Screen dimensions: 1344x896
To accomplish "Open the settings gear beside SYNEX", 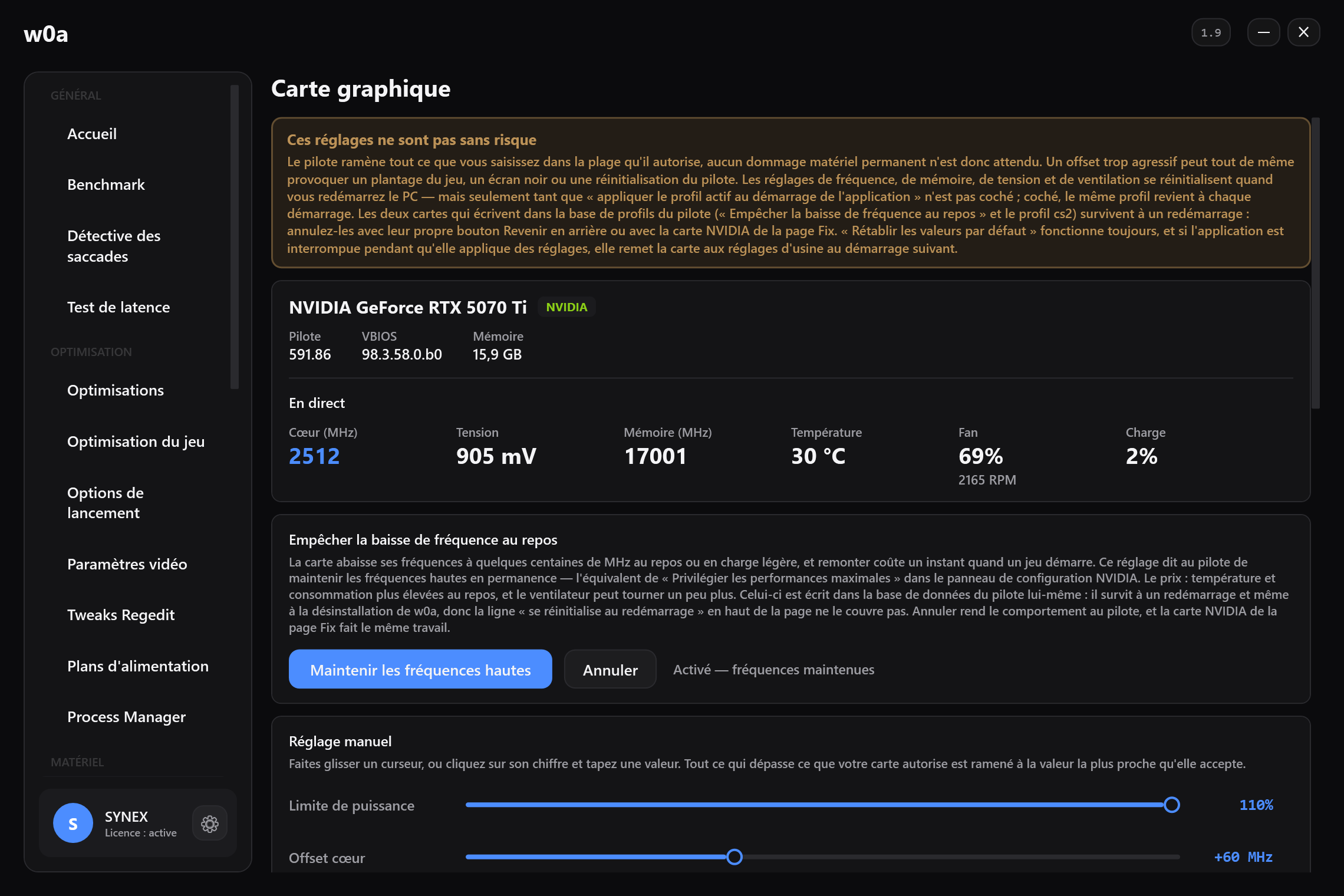I will [210, 823].
